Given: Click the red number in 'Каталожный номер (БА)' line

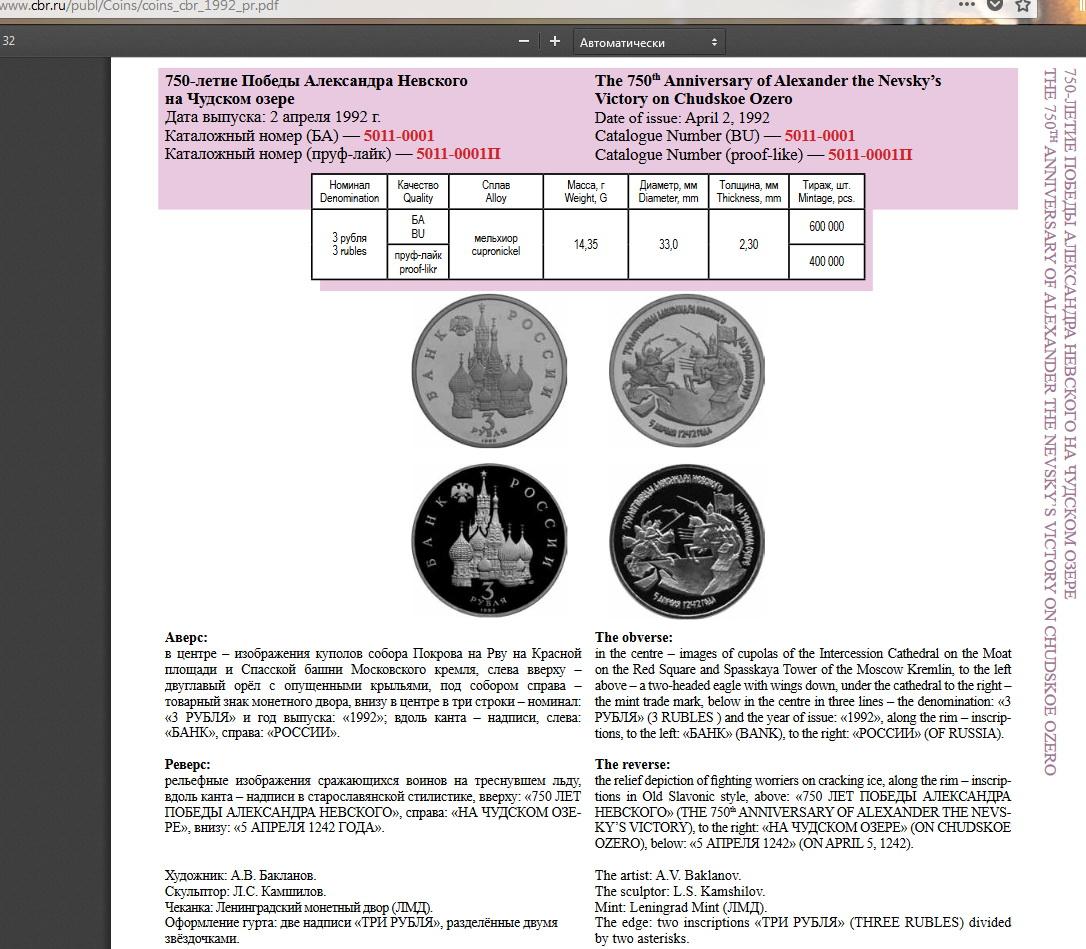Looking at the screenshot, I should [399, 136].
